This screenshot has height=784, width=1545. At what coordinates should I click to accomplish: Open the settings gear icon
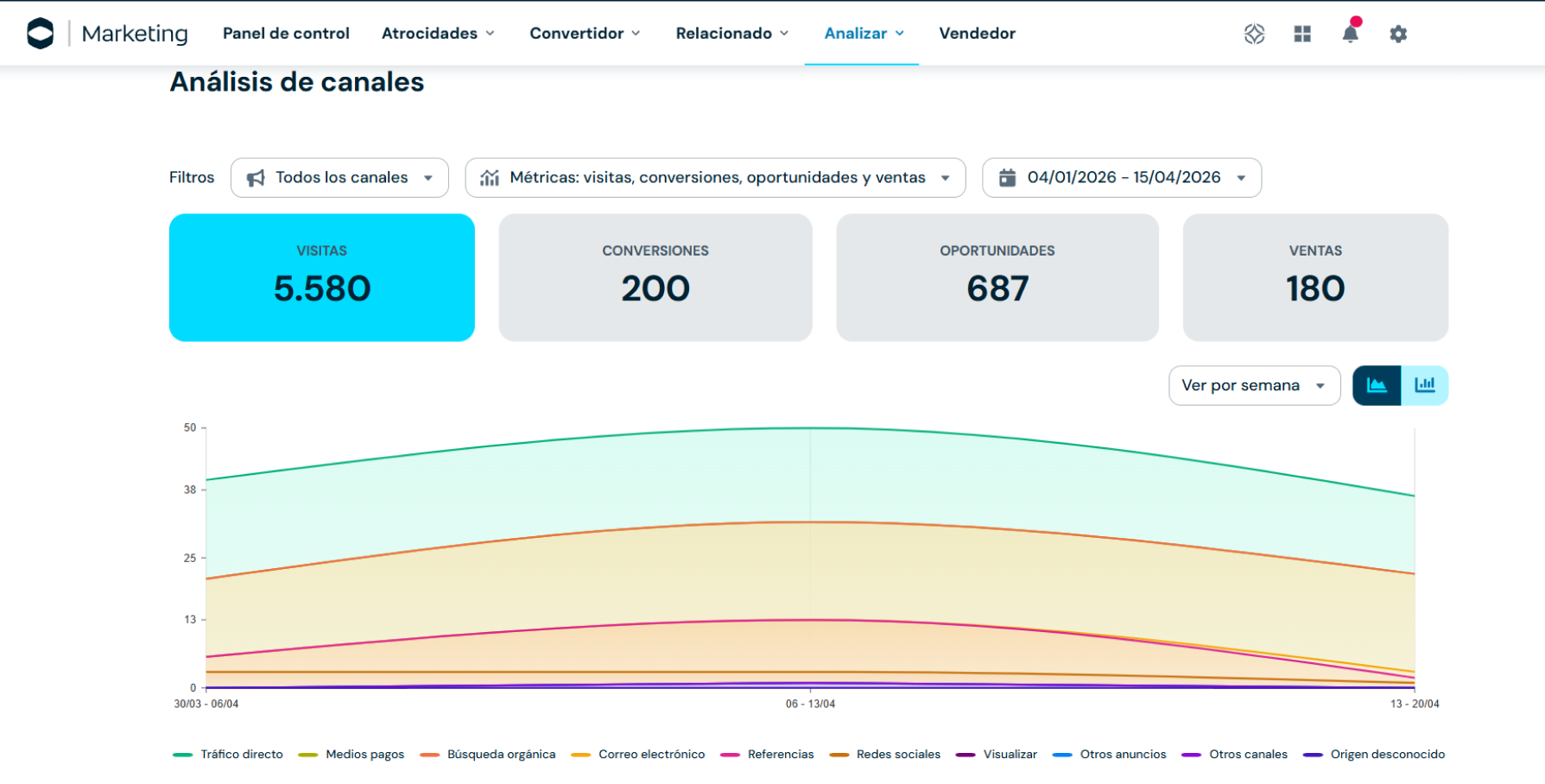click(1398, 34)
